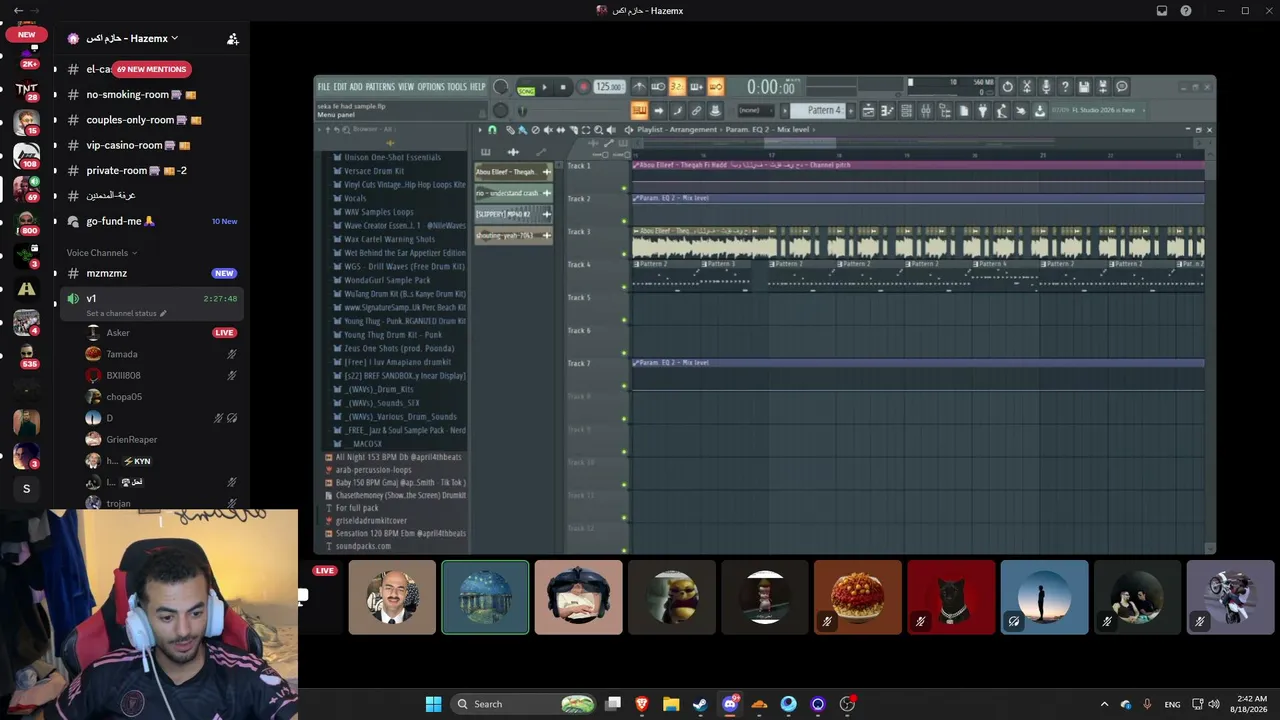Image resolution: width=1280 pixels, height=720 pixels.
Task: Stop playback in FL Studio transport
Action: 563,87
